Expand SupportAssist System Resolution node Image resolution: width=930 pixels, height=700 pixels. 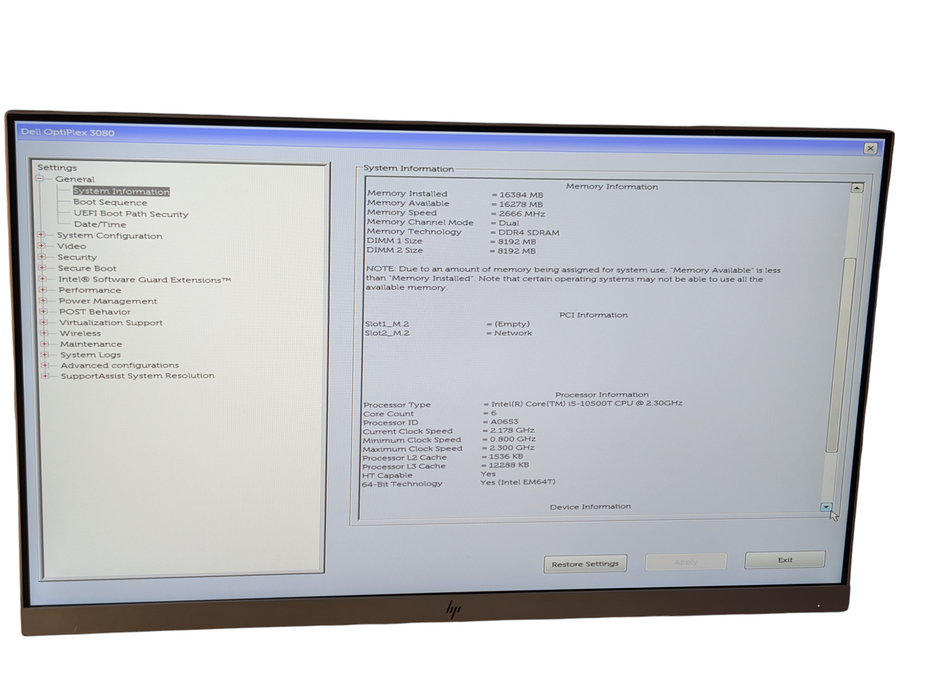45,376
